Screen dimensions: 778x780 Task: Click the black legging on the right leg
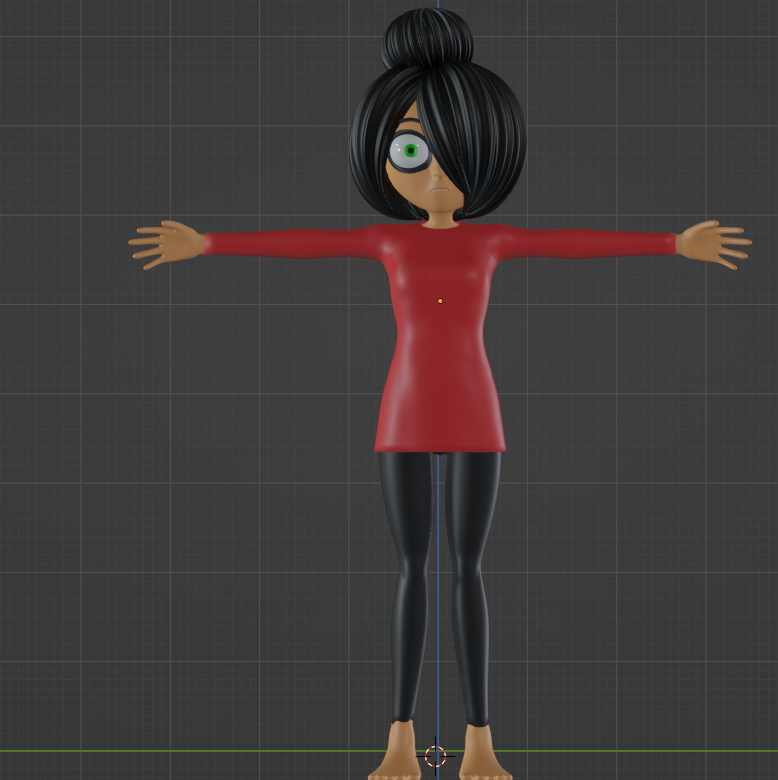pos(472,580)
